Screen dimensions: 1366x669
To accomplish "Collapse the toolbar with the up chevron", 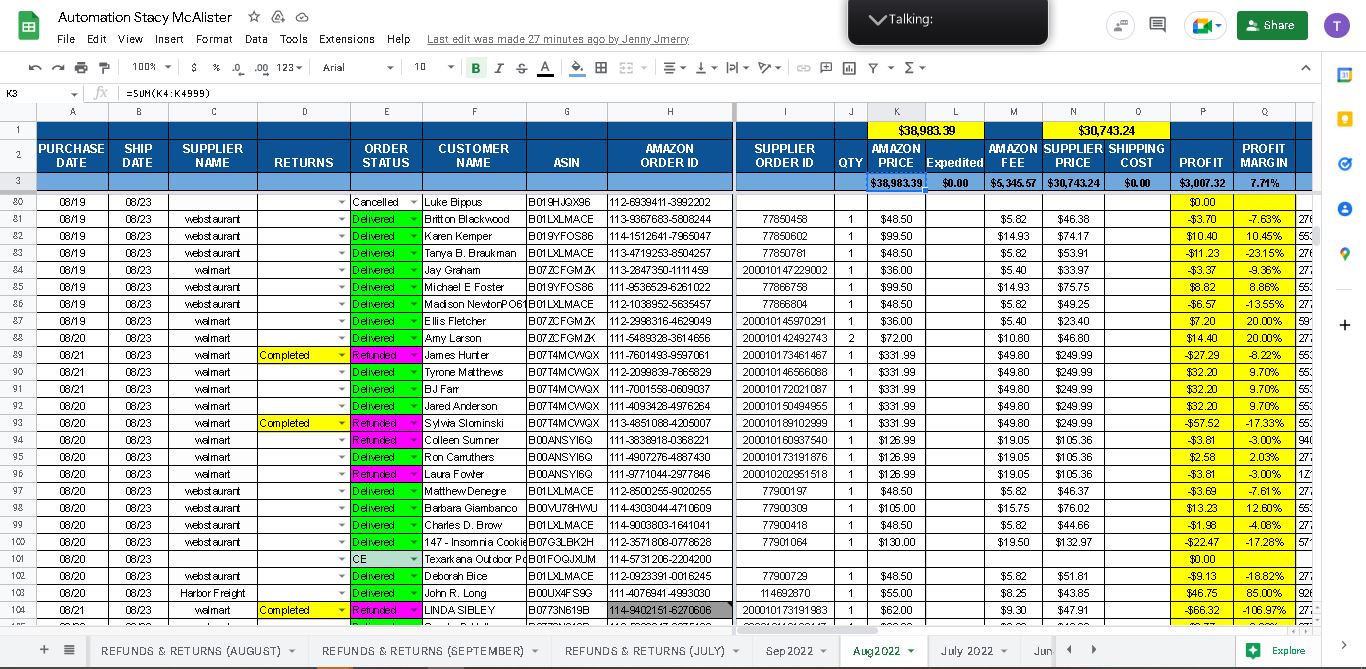I will (x=1305, y=67).
